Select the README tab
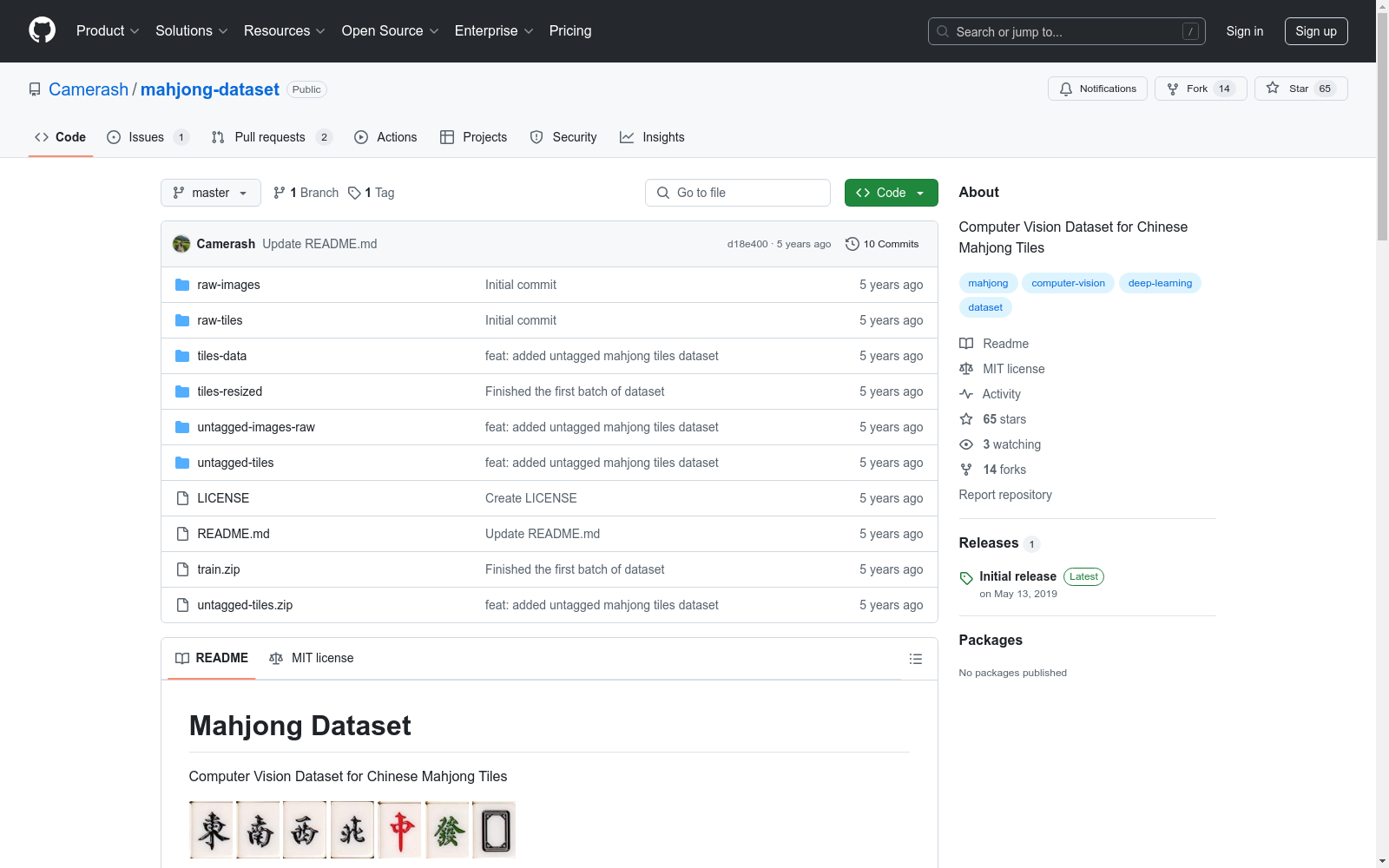Screen dimensions: 1389x868 point(212,658)
